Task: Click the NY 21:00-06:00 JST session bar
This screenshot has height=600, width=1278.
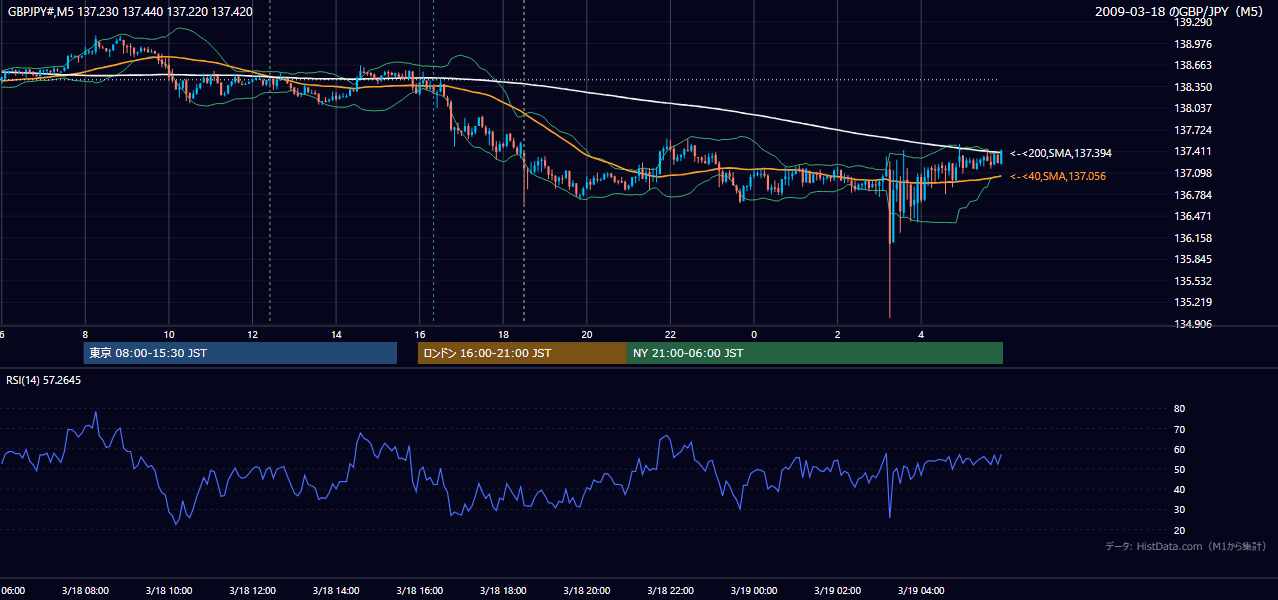Action: (815, 353)
